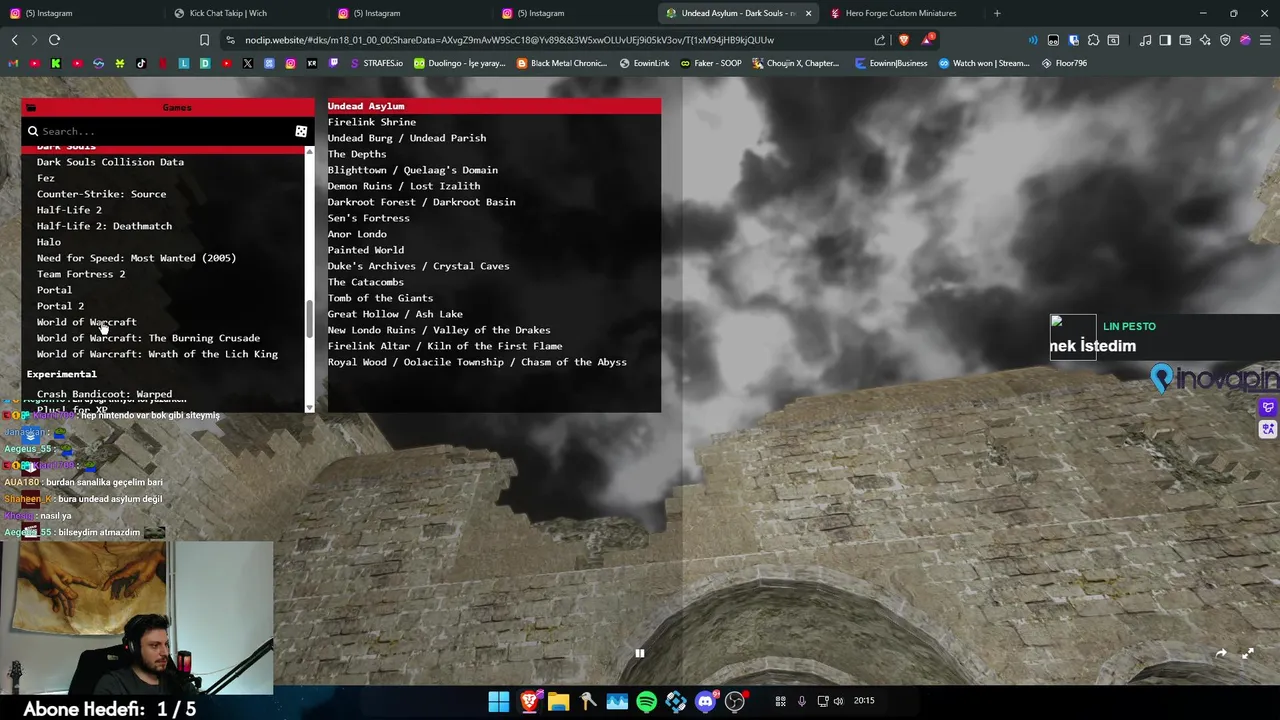Select Counter-Strike: Source game

coord(101,194)
